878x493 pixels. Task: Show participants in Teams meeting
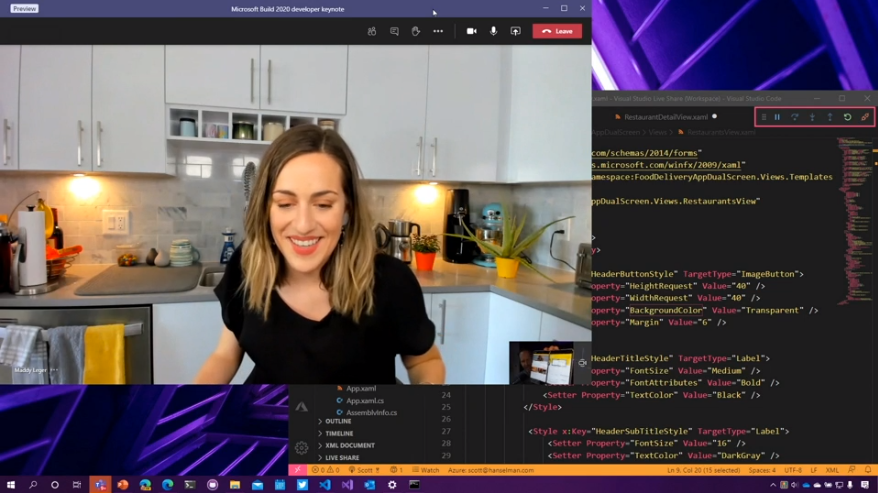[372, 31]
